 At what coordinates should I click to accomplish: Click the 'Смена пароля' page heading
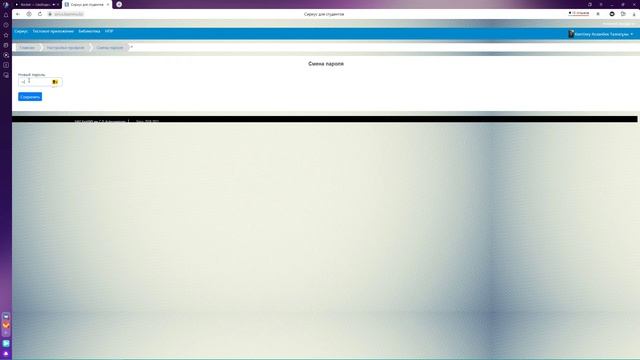coord(326,64)
